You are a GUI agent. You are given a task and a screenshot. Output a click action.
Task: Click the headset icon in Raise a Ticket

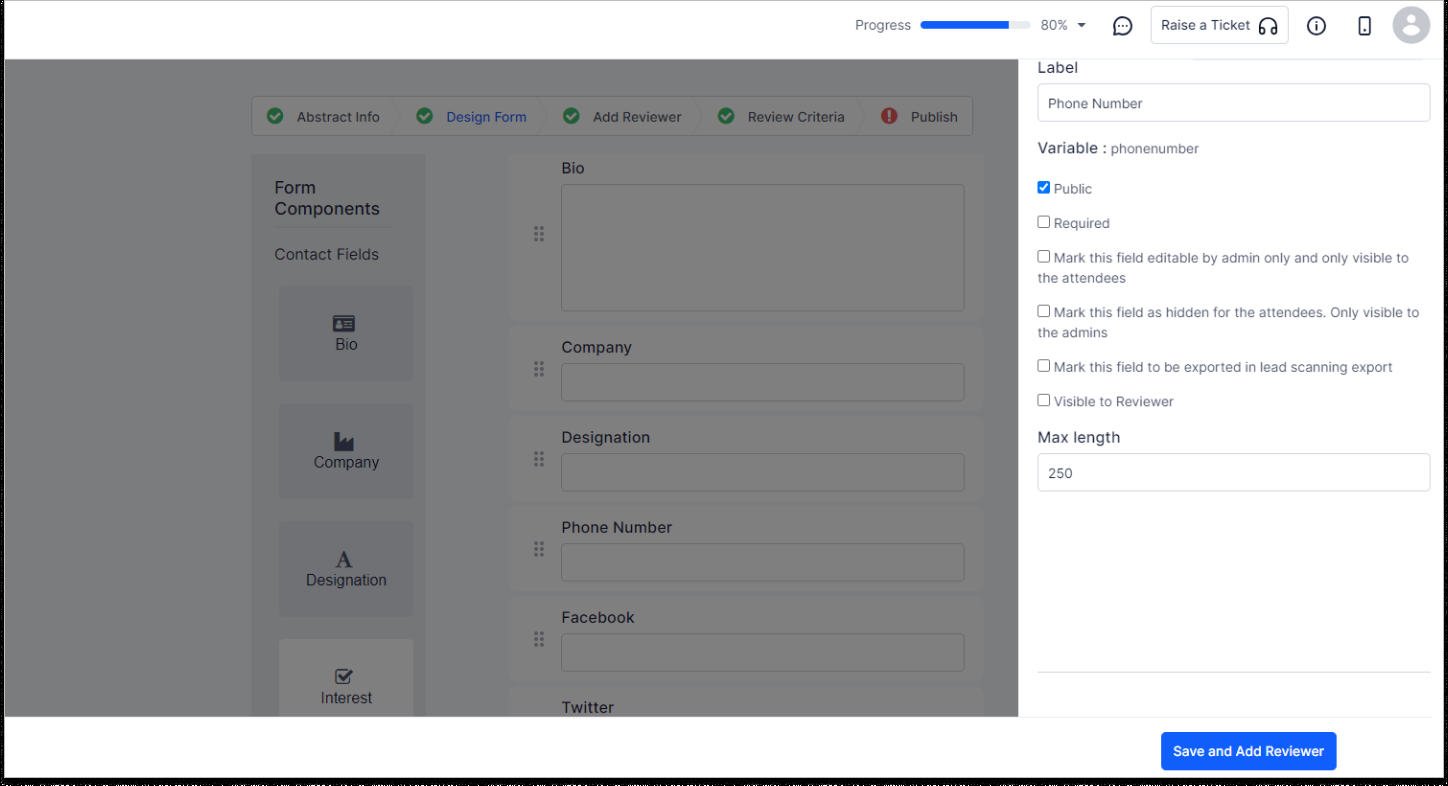pyautogui.click(x=1268, y=26)
